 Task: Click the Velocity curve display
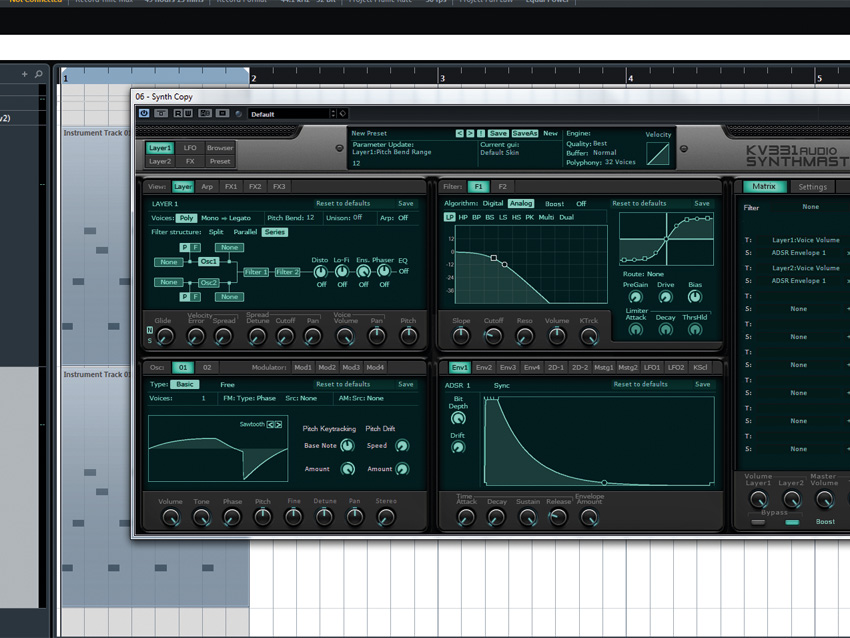658,153
